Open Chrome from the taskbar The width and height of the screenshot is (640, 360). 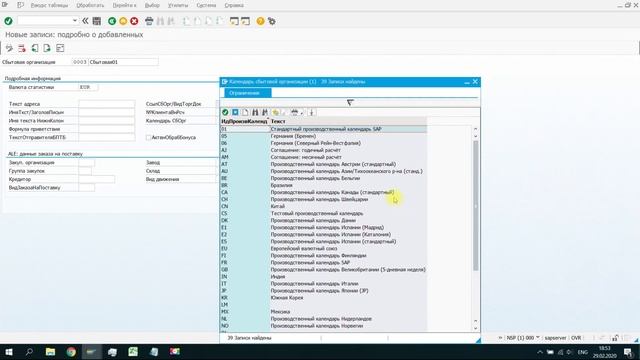[x=71, y=352]
